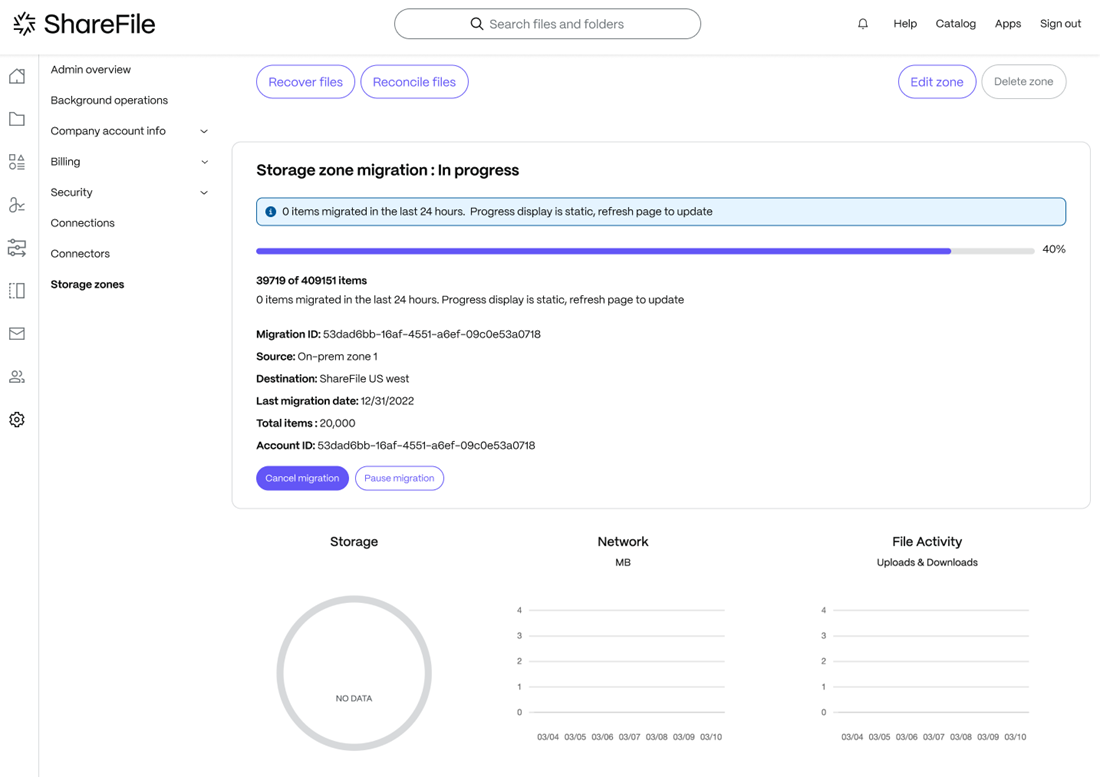Click the Account ID value text
Screen dimensions: 1100x777
pos(426,445)
